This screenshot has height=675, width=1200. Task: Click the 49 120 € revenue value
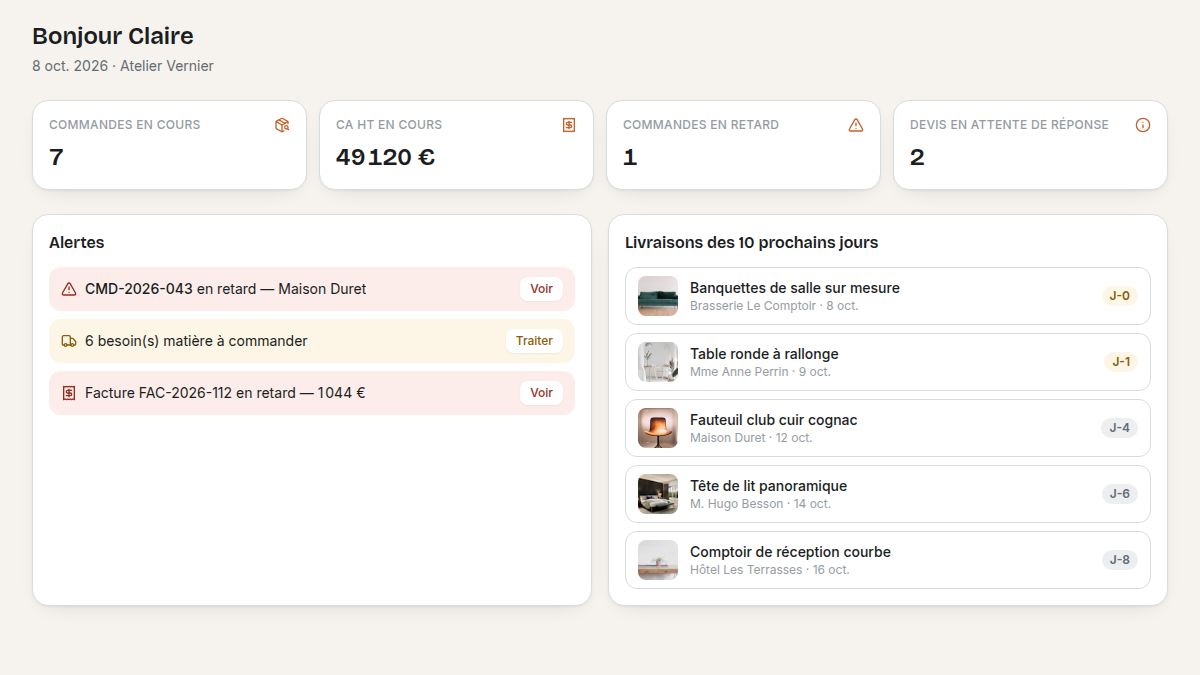click(x=385, y=157)
